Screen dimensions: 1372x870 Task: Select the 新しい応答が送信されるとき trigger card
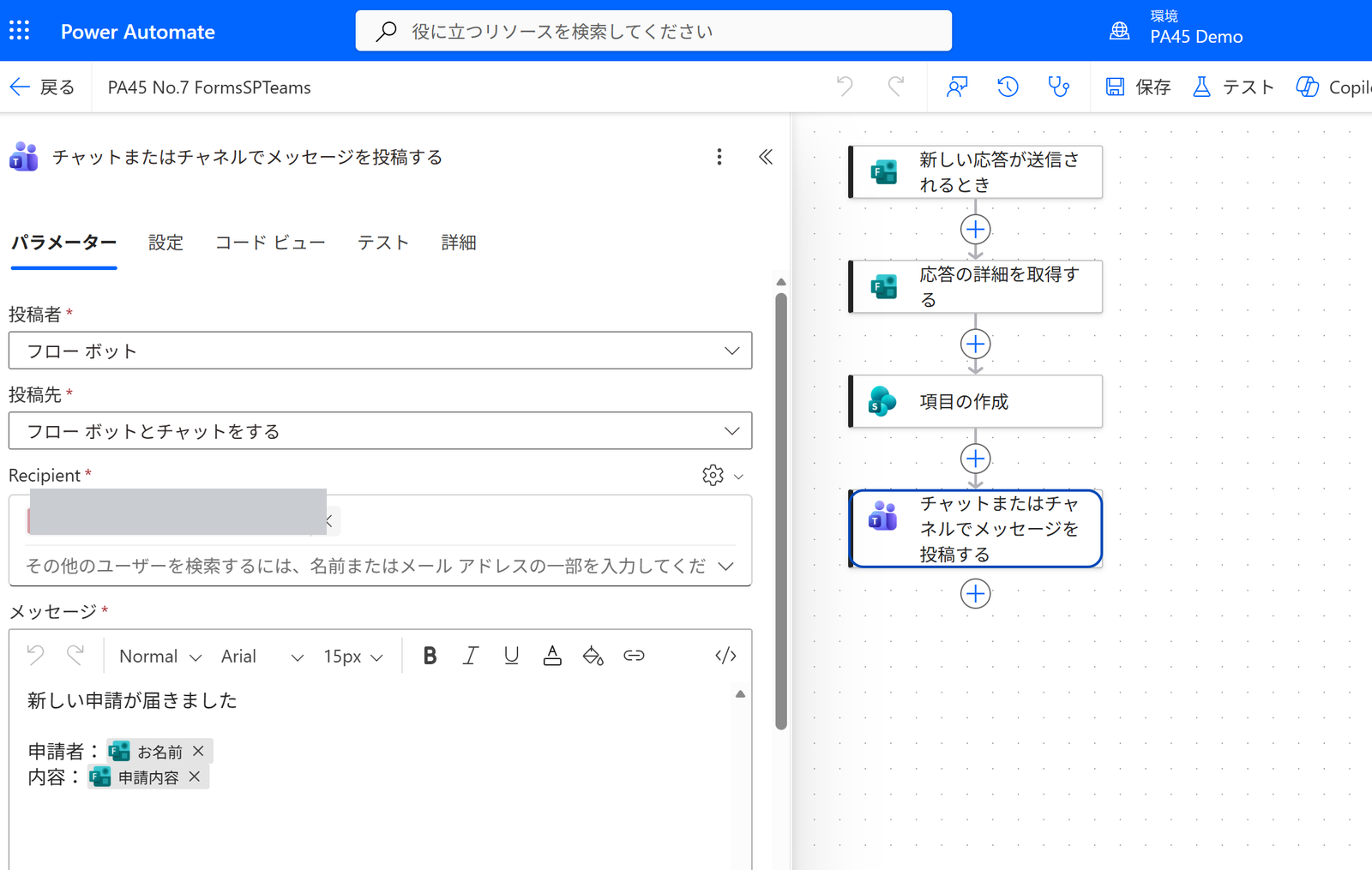coord(976,172)
